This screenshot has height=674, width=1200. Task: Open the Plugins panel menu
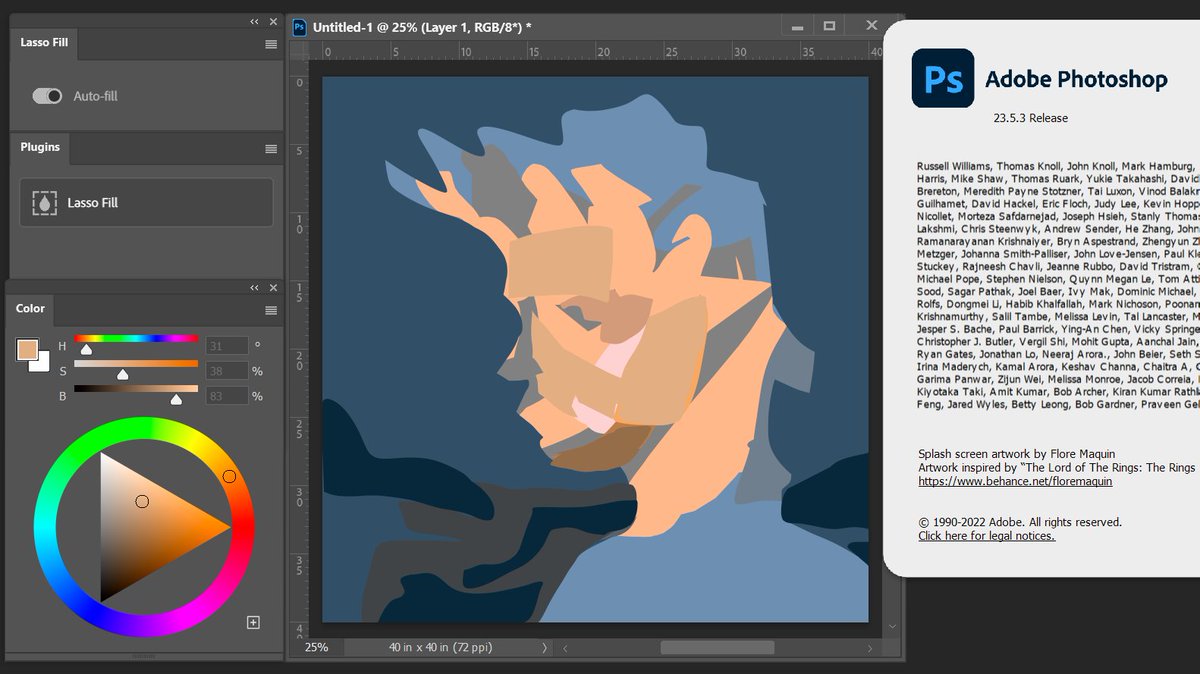(x=271, y=148)
